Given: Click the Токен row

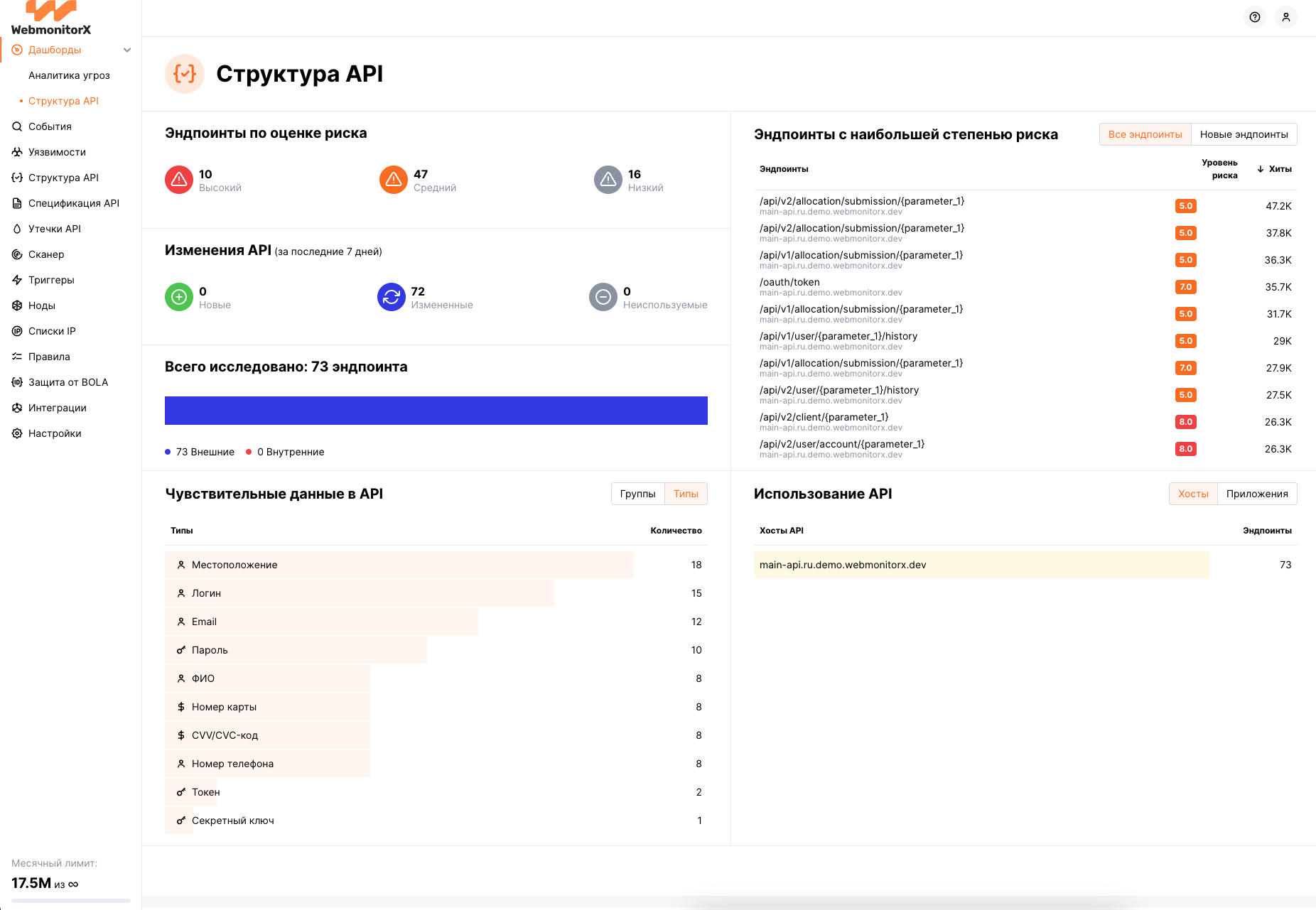Looking at the screenshot, I should click(436, 792).
